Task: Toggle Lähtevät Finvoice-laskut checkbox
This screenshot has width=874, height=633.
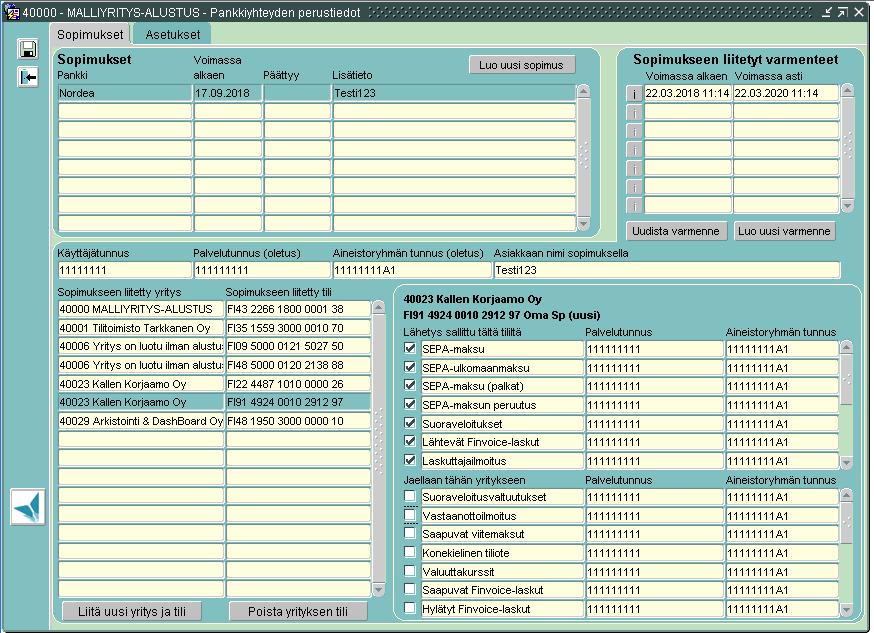Action: [x=410, y=441]
